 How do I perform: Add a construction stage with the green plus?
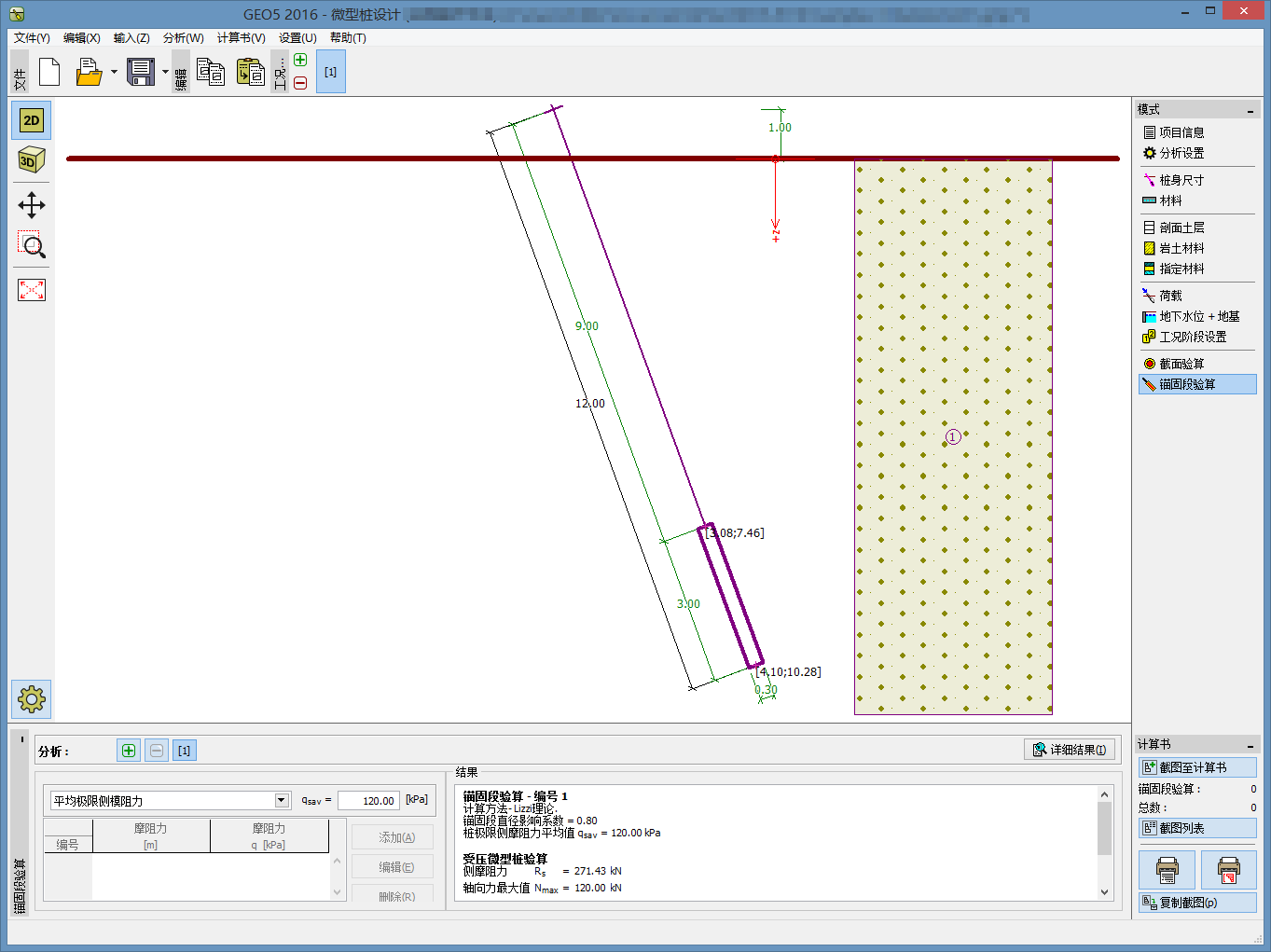click(x=300, y=60)
